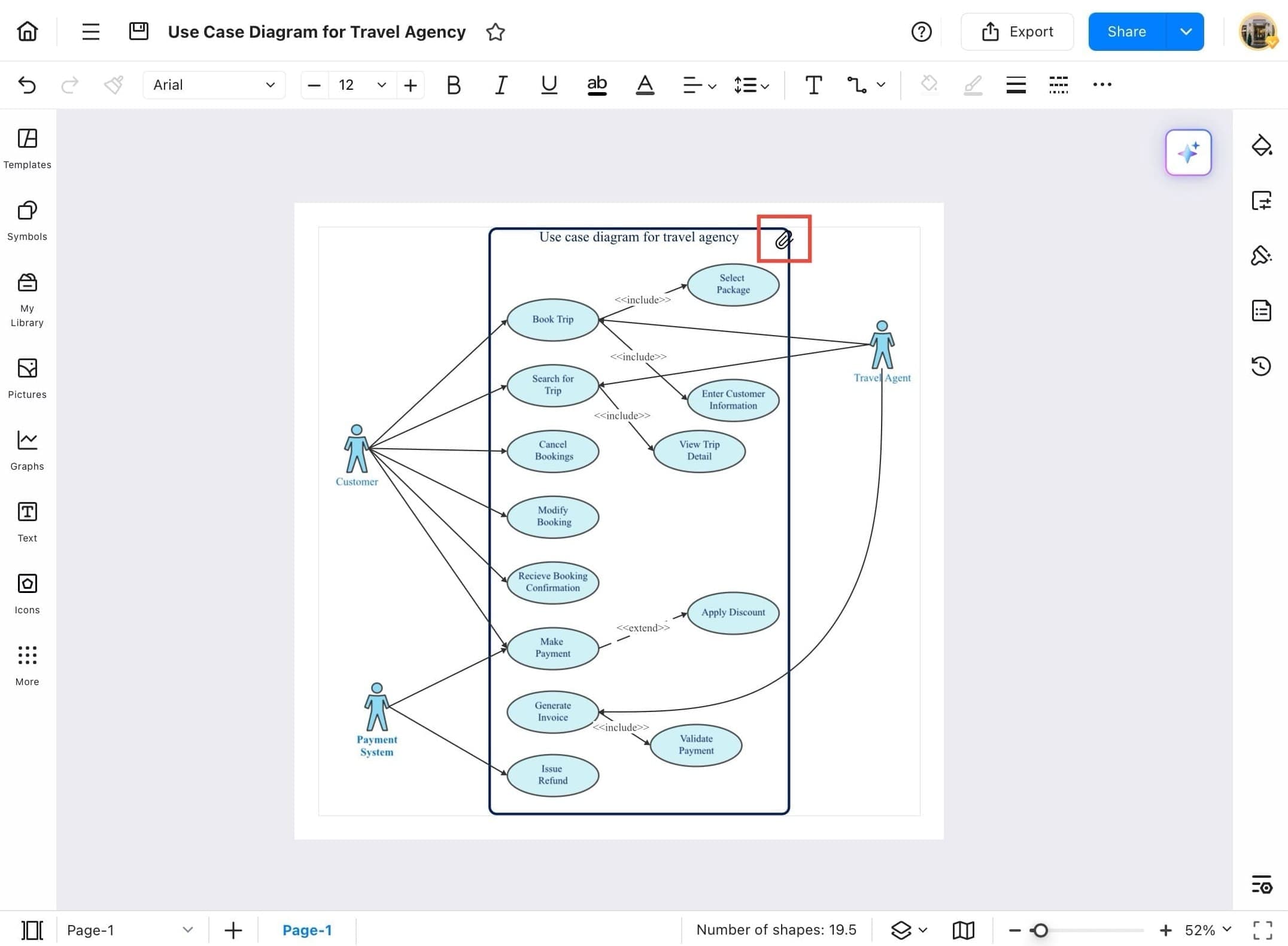Screen dimensions: 1288x946
Task: Open the AI assistant sparkle icon
Action: pos(1189,153)
